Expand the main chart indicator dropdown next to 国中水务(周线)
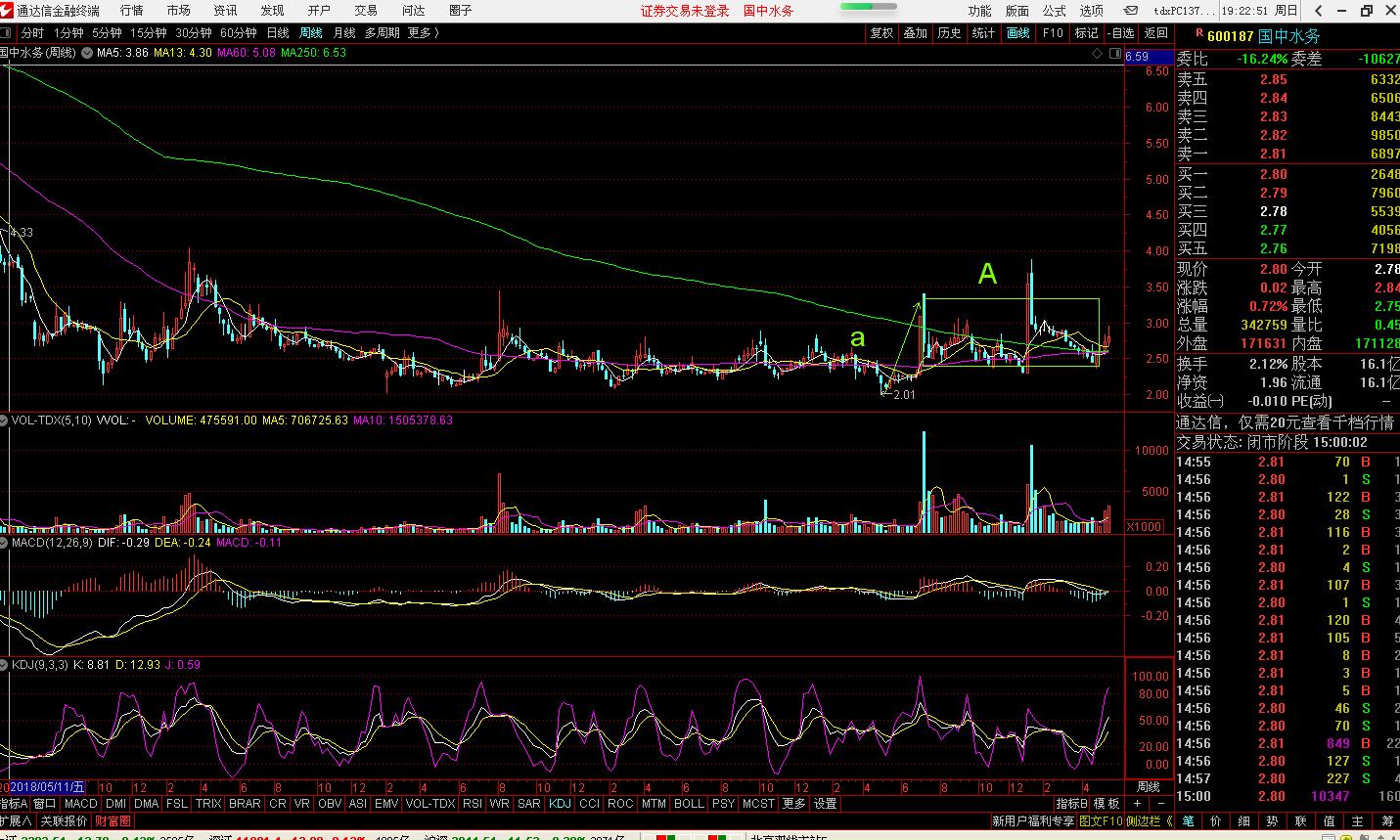 (88, 53)
